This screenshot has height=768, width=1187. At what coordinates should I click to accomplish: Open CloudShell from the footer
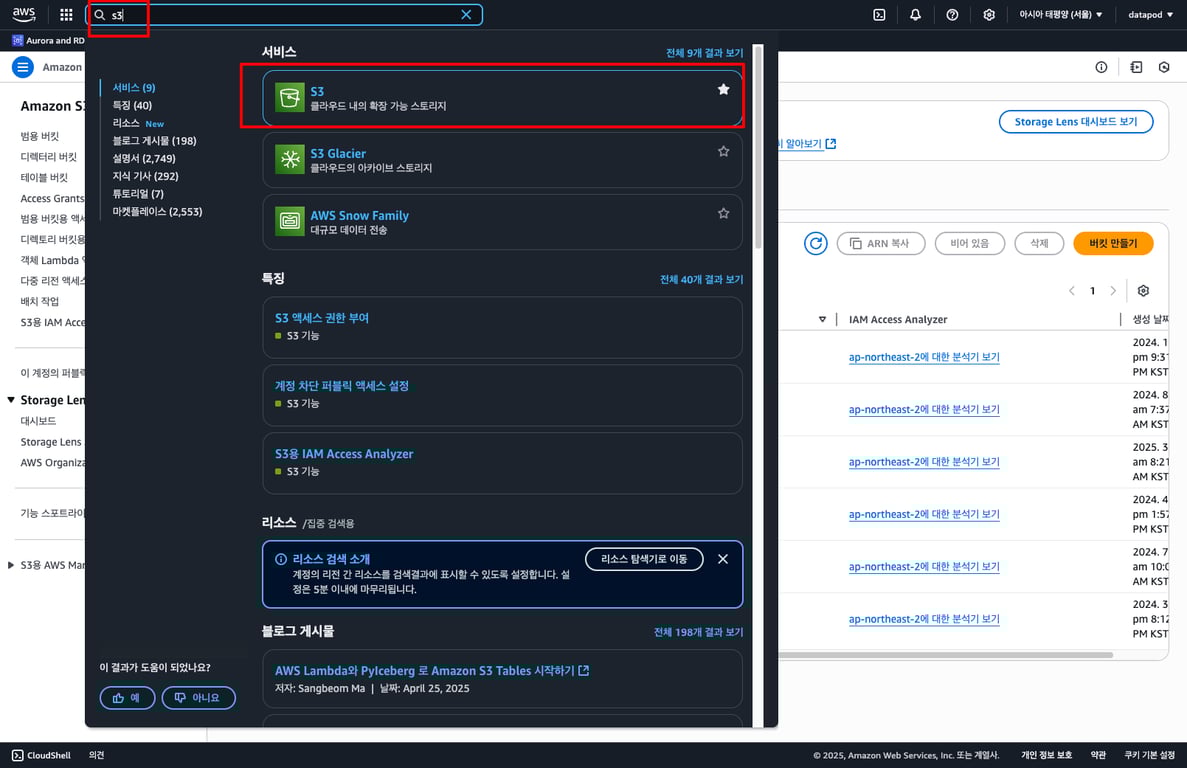[42, 755]
